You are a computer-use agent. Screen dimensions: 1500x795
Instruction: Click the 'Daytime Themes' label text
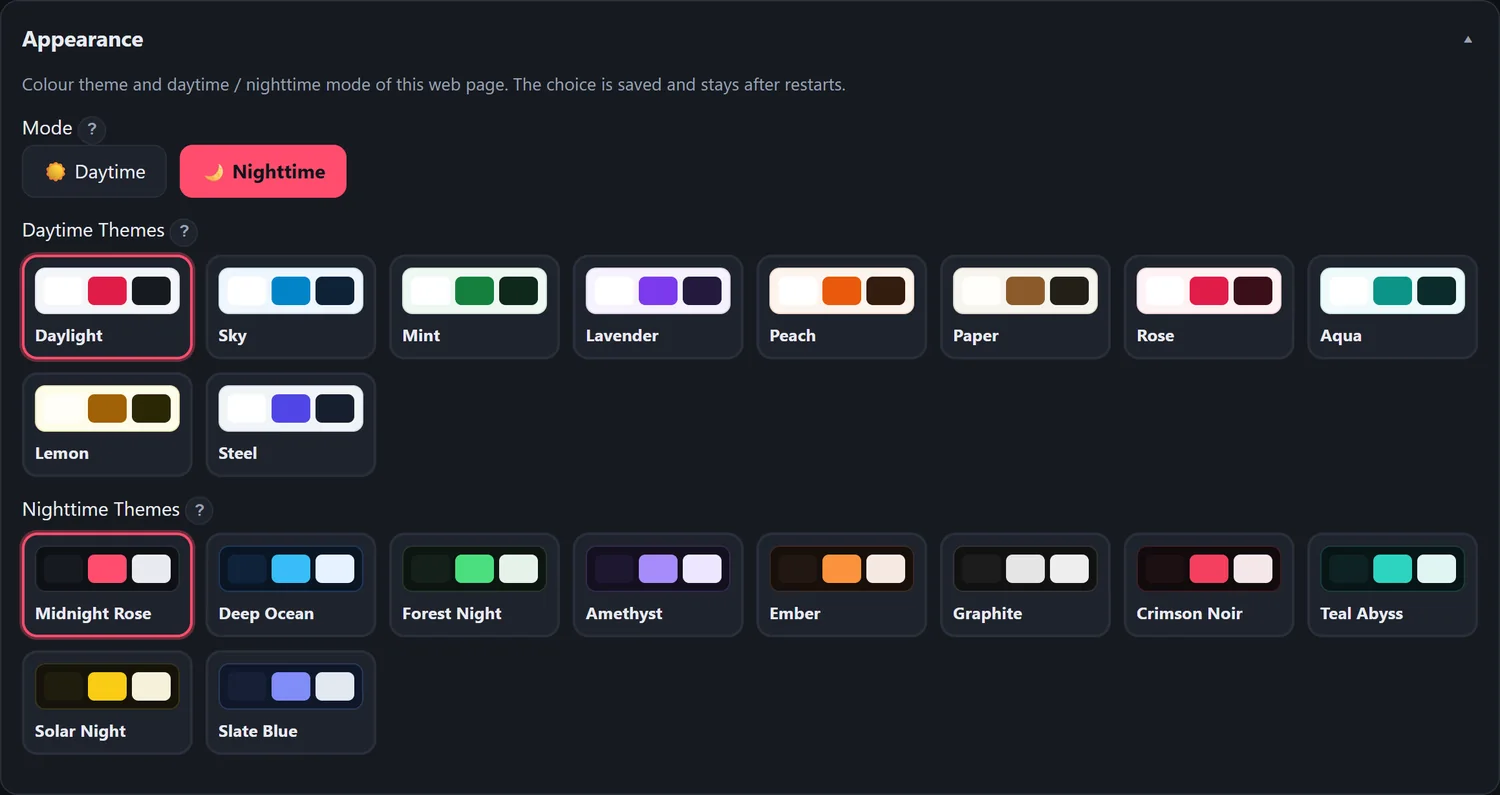click(93, 231)
